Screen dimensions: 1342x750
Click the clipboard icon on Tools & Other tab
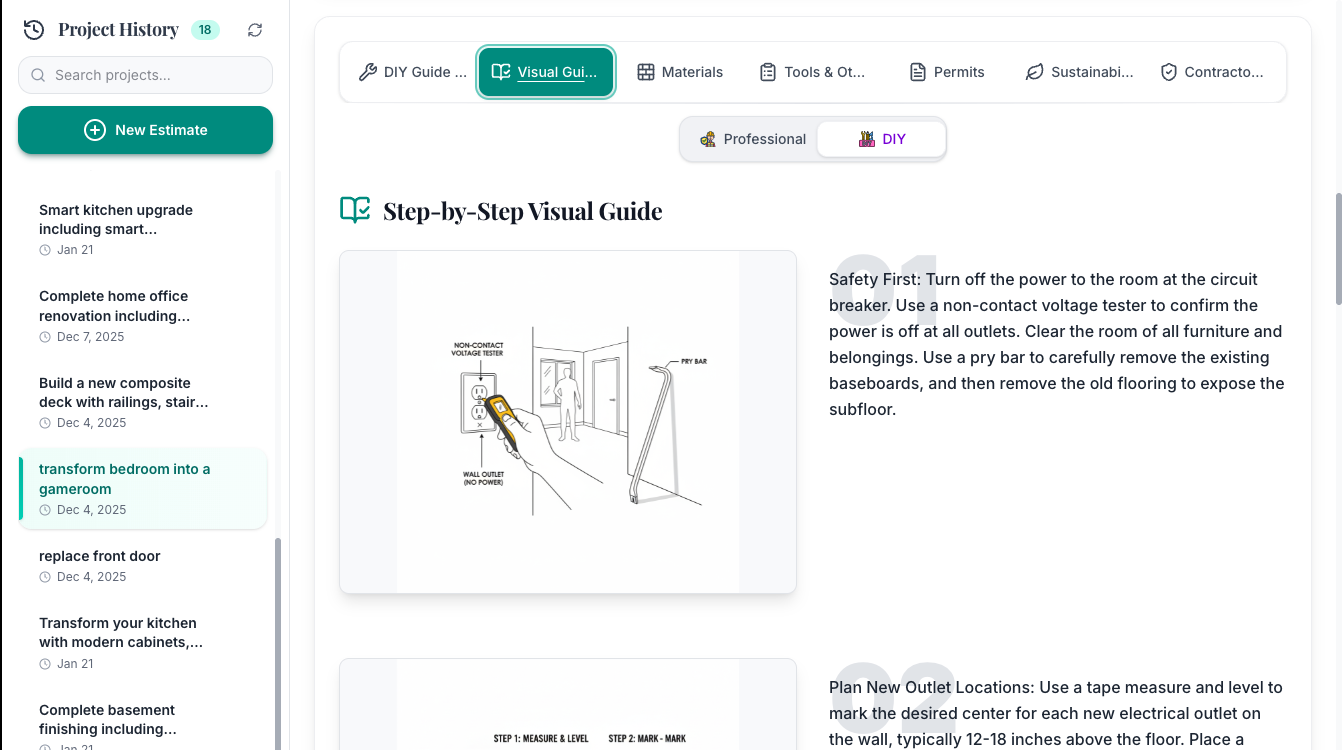pyautogui.click(x=768, y=71)
